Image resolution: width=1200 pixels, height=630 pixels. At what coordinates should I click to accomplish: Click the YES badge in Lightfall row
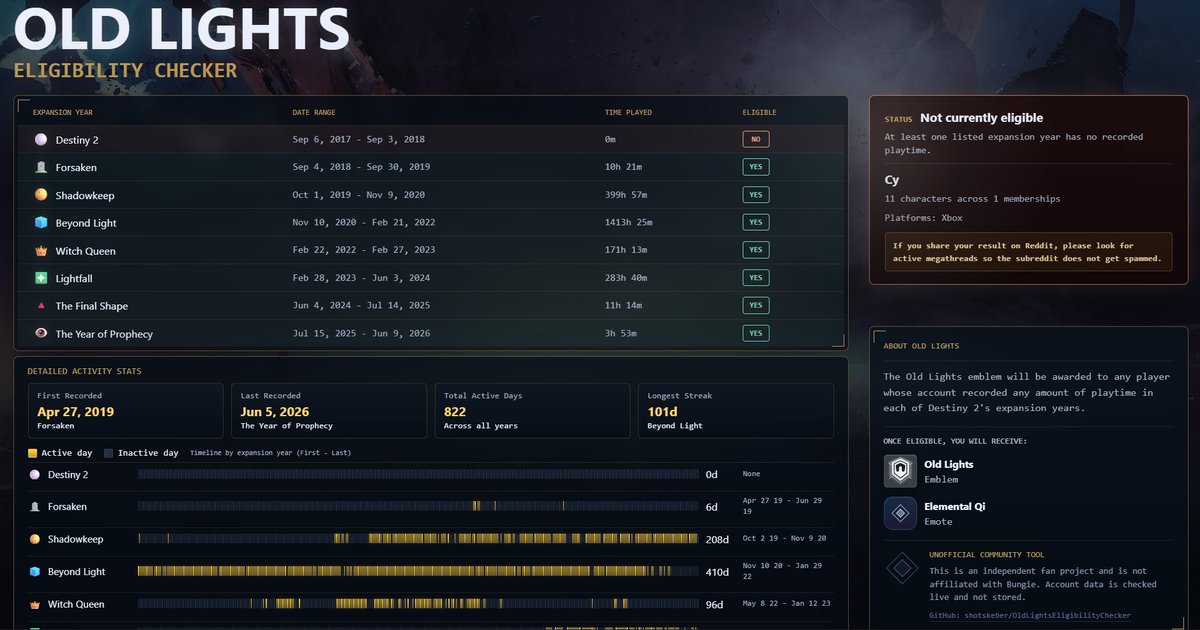coord(756,278)
